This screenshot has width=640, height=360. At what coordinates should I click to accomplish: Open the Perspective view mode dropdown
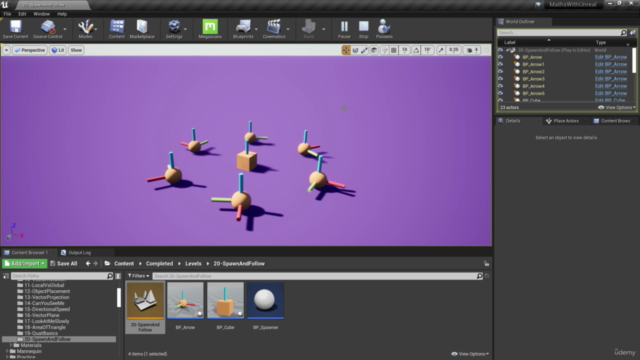[29, 50]
